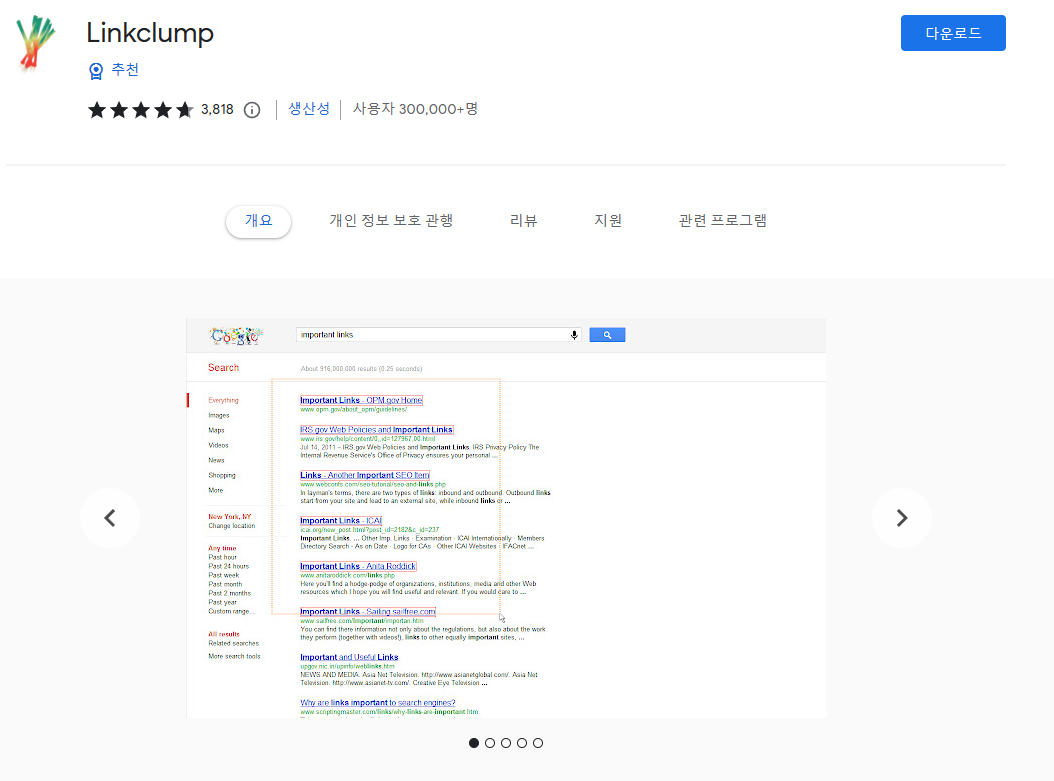This screenshot has height=781, width=1054.
Task: Open the 관련 프로그램 tab
Action: coord(722,221)
